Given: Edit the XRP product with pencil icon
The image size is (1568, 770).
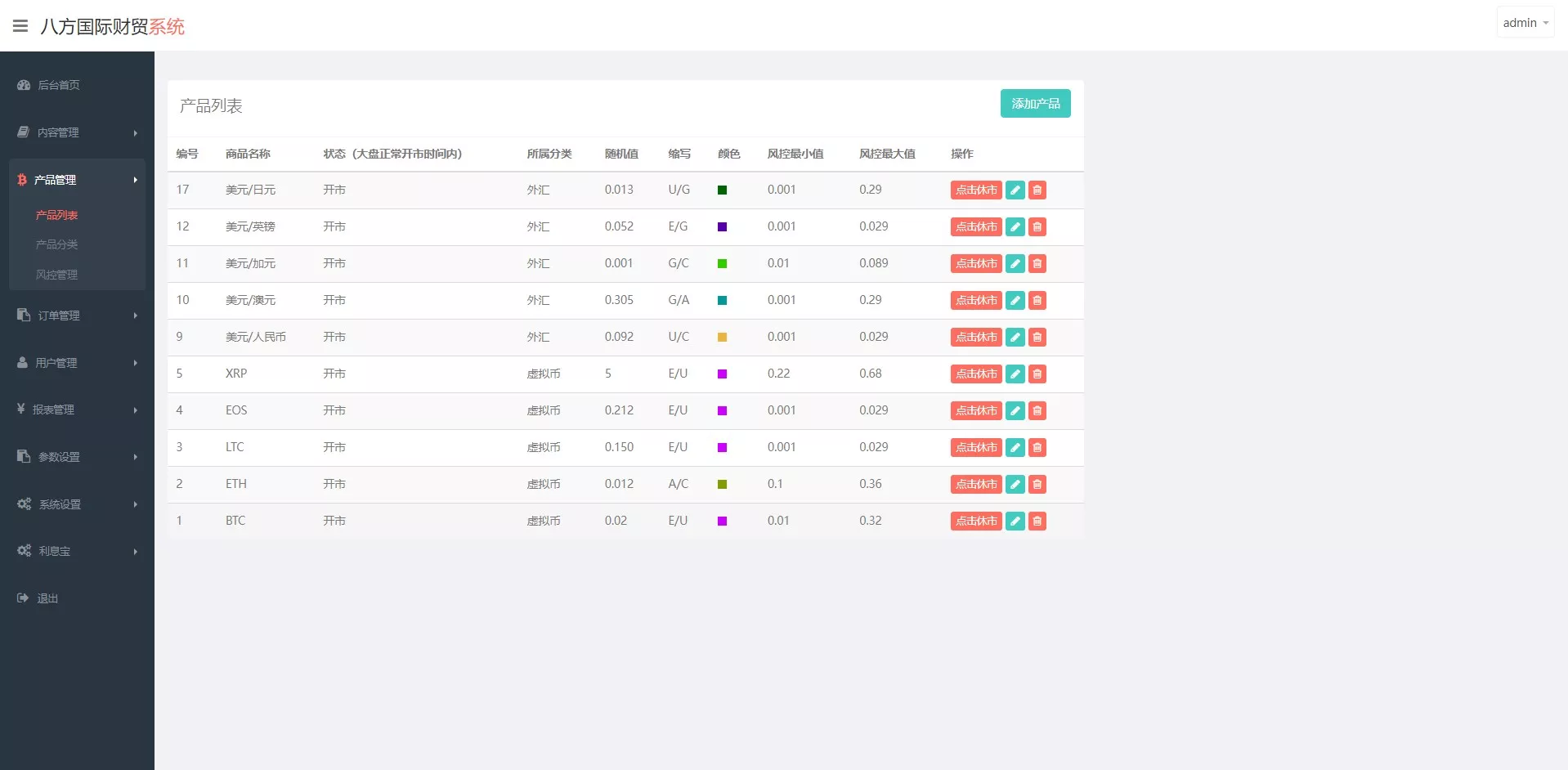Looking at the screenshot, I should [1015, 374].
